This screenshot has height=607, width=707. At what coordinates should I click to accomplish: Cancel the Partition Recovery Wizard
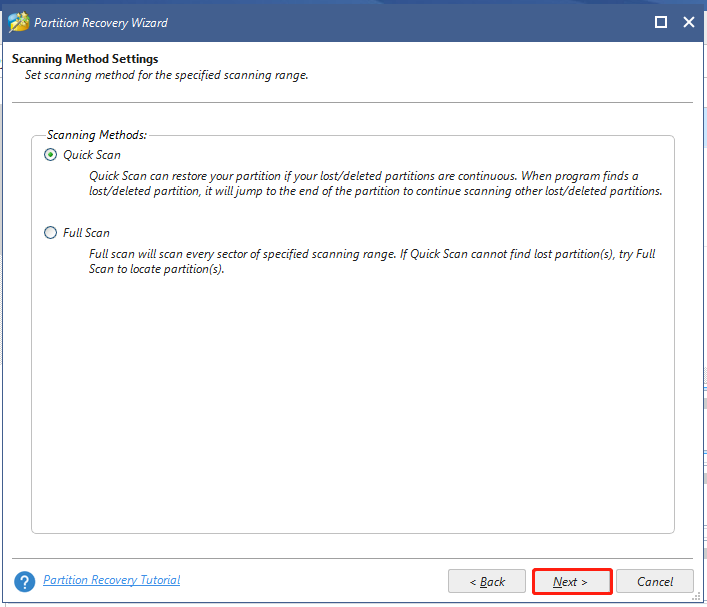[x=655, y=581]
